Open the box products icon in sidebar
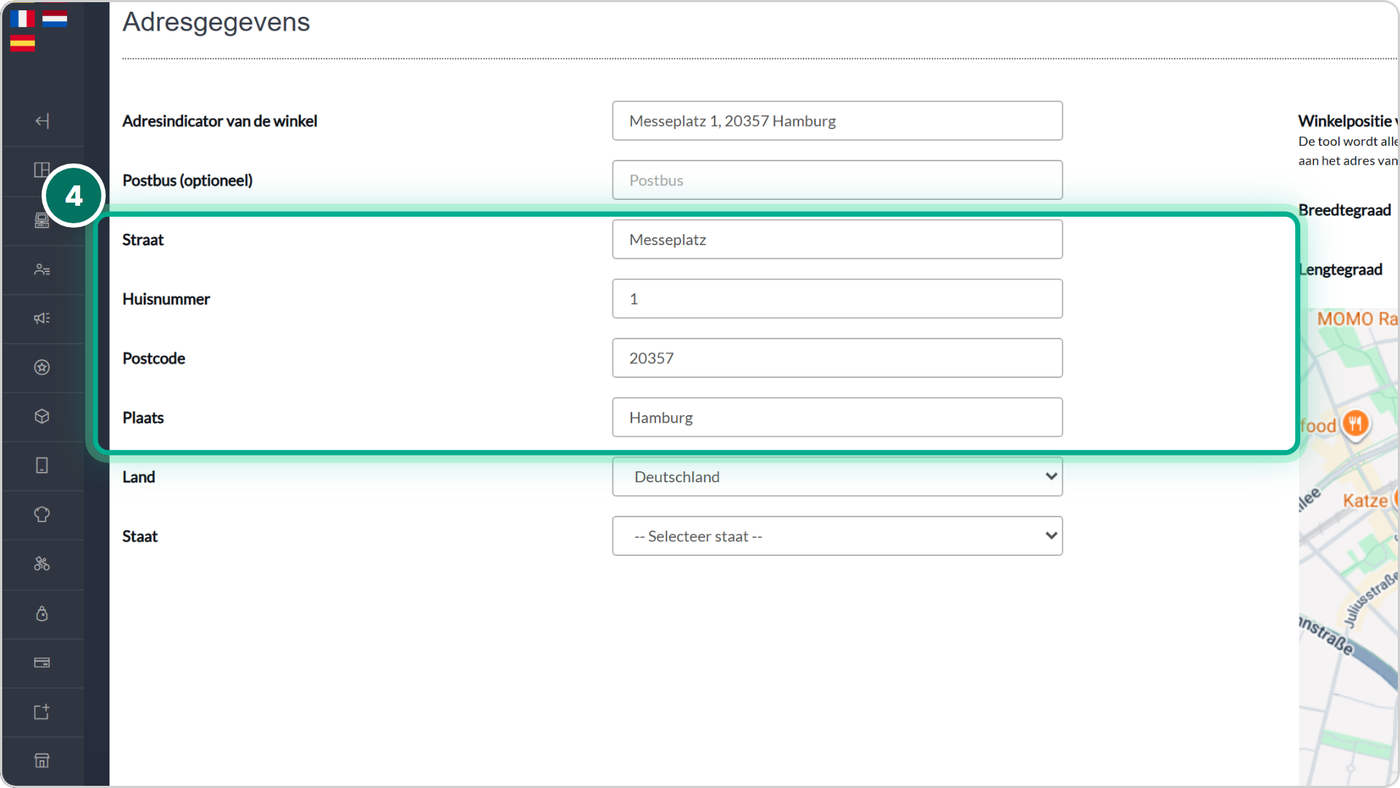Viewport: 1400px width, 788px height. (42, 416)
